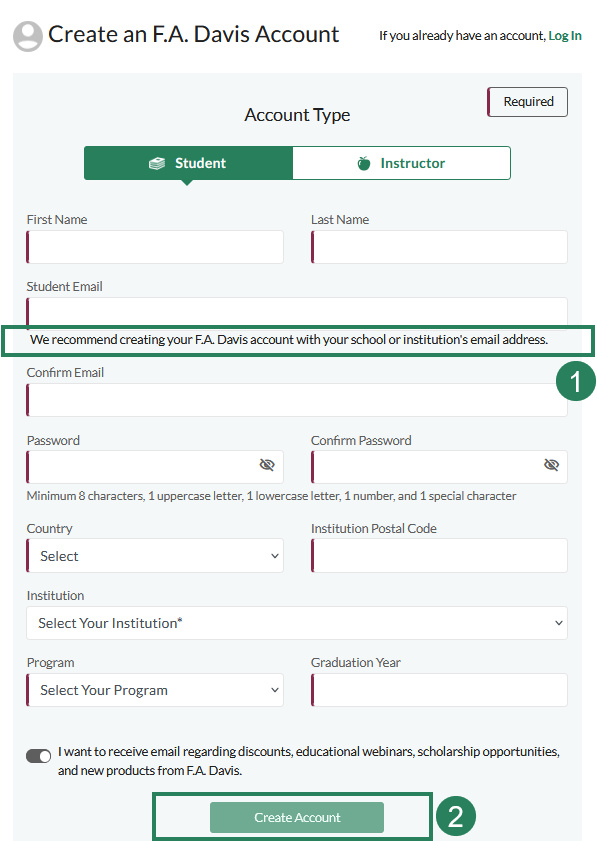Click the Last Name input box
The height and width of the screenshot is (841, 597).
[439, 247]
